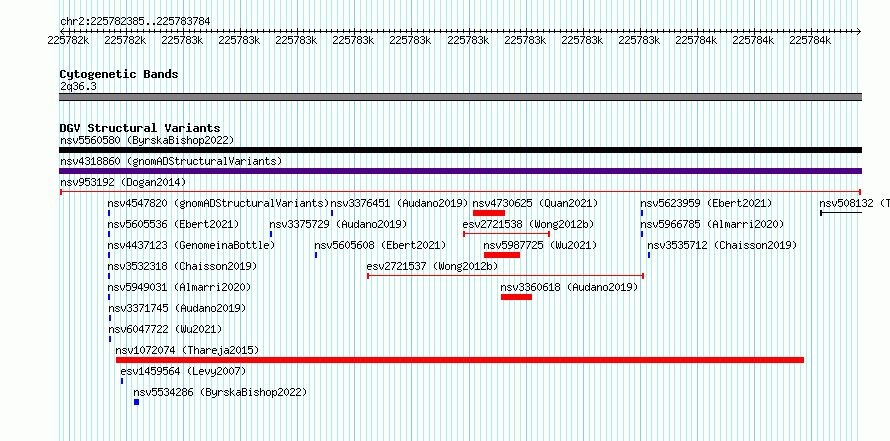Click the nsv5560580 (ByrskaBishop2022) label

(x=147, y=140)
